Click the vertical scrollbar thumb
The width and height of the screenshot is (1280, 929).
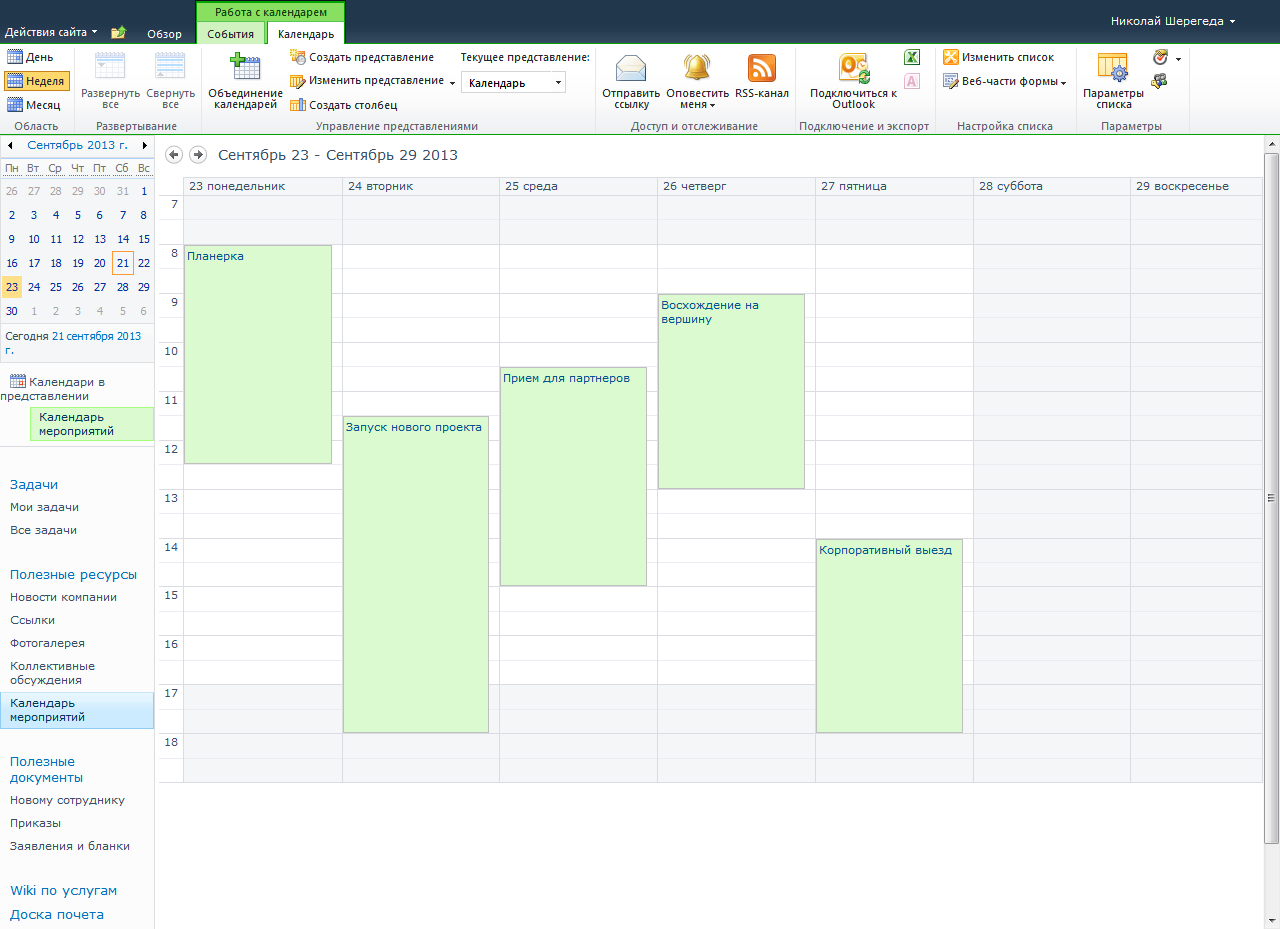(1271, 498)
